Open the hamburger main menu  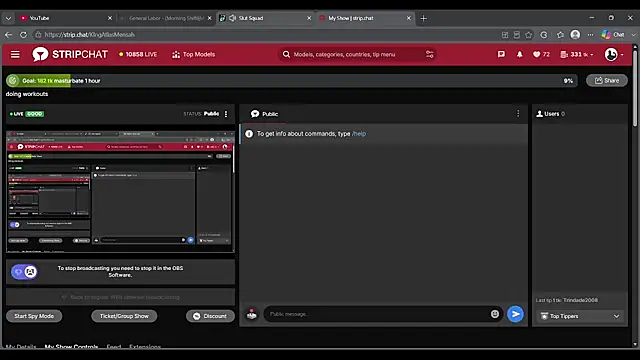[x=15, y=54]
